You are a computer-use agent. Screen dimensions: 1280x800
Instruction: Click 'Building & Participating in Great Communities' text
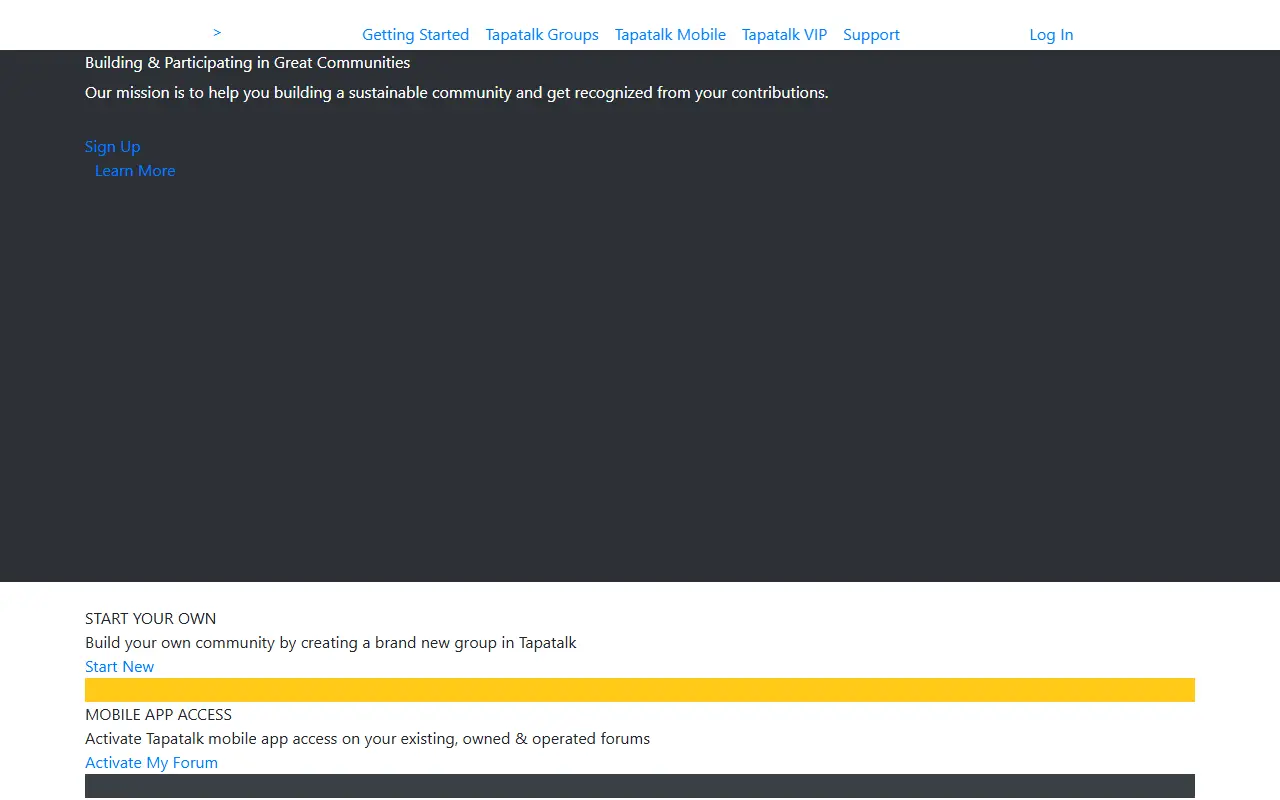click(x=247, y=63)
